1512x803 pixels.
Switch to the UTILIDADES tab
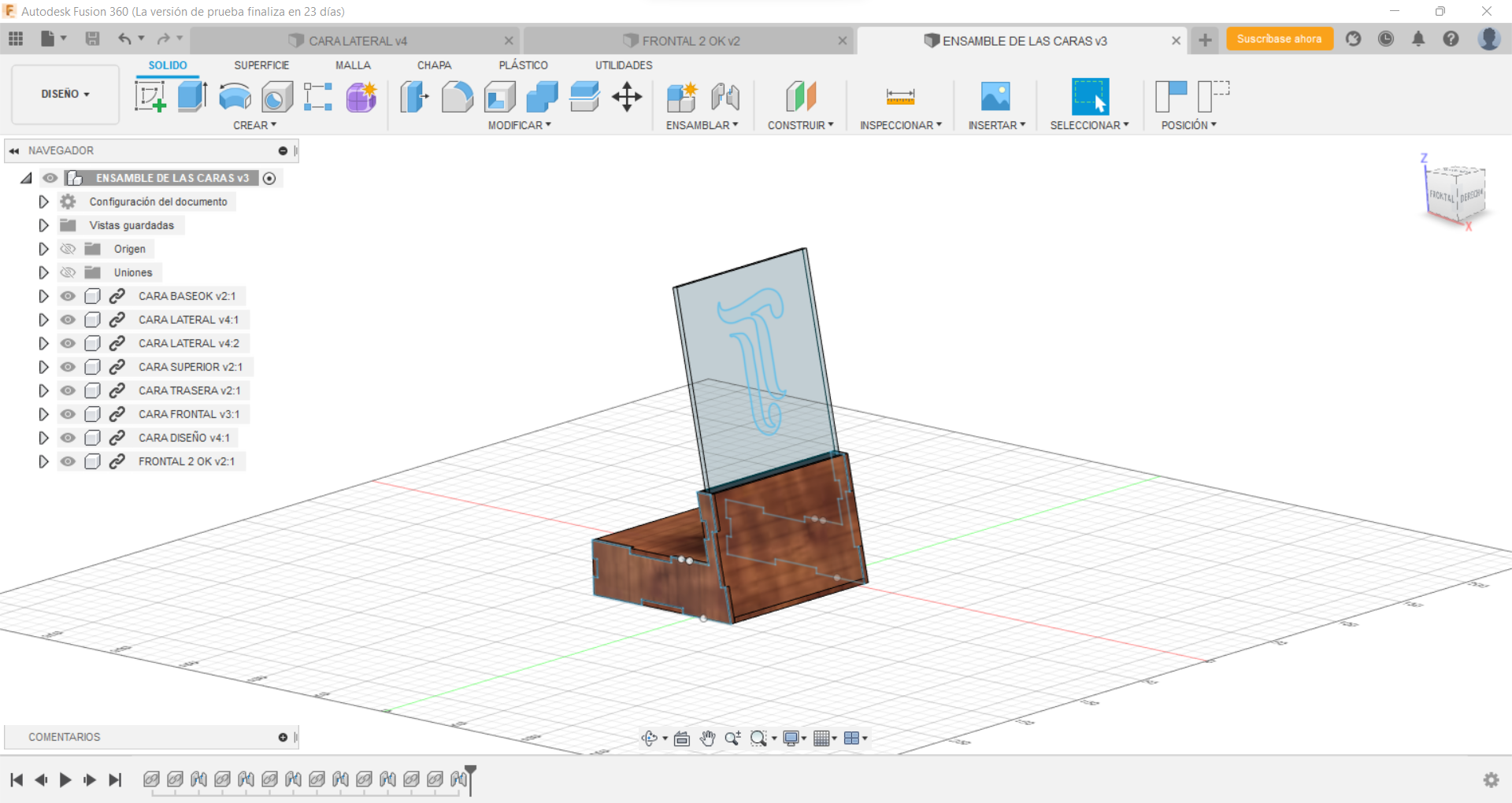[624, 65]
